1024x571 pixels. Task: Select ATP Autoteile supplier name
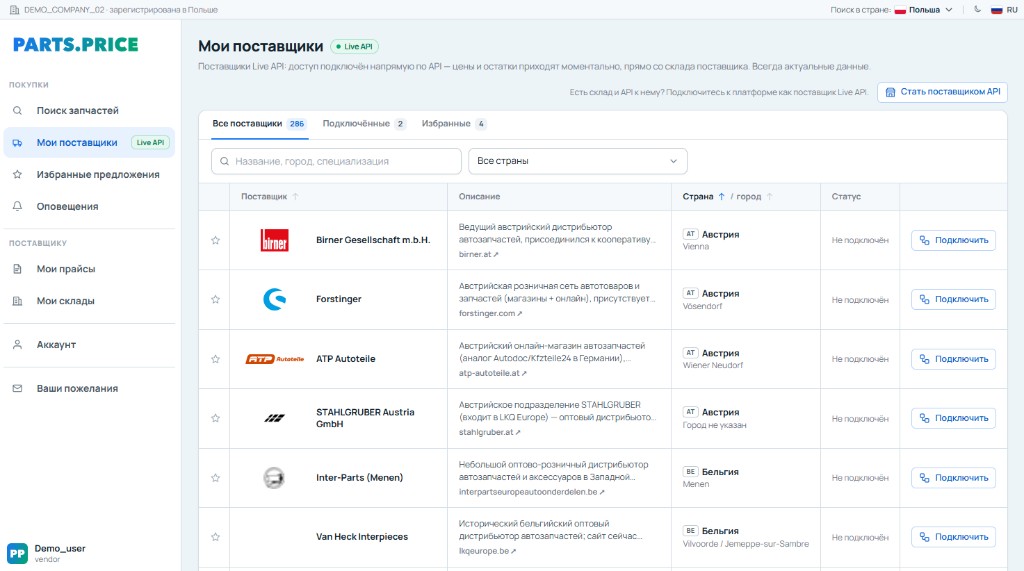(345, 359)
